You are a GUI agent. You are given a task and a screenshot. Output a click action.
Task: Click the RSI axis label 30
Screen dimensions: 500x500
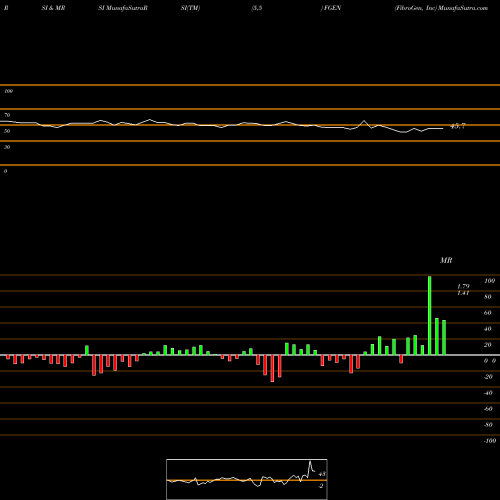[7, 147]
